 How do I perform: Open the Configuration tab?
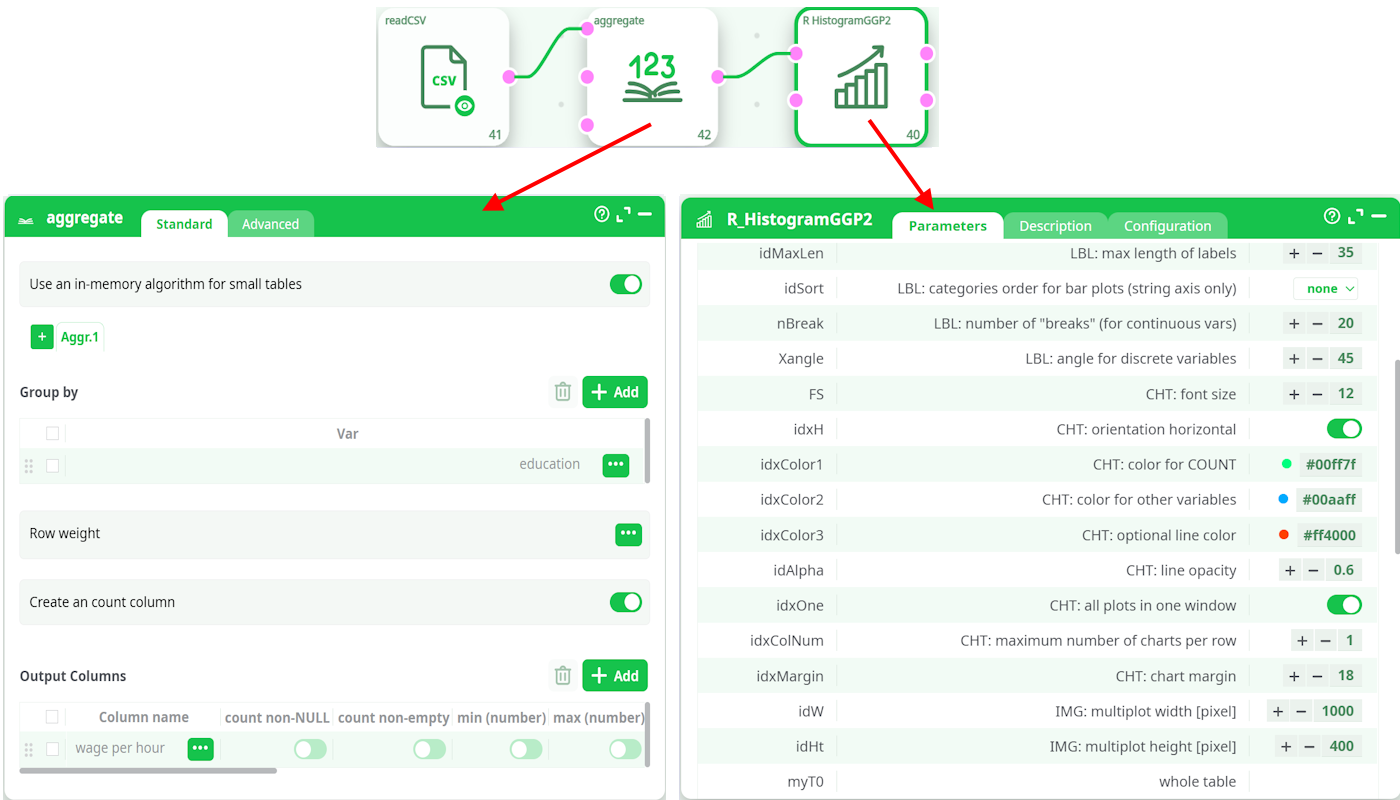(1167, 226)
